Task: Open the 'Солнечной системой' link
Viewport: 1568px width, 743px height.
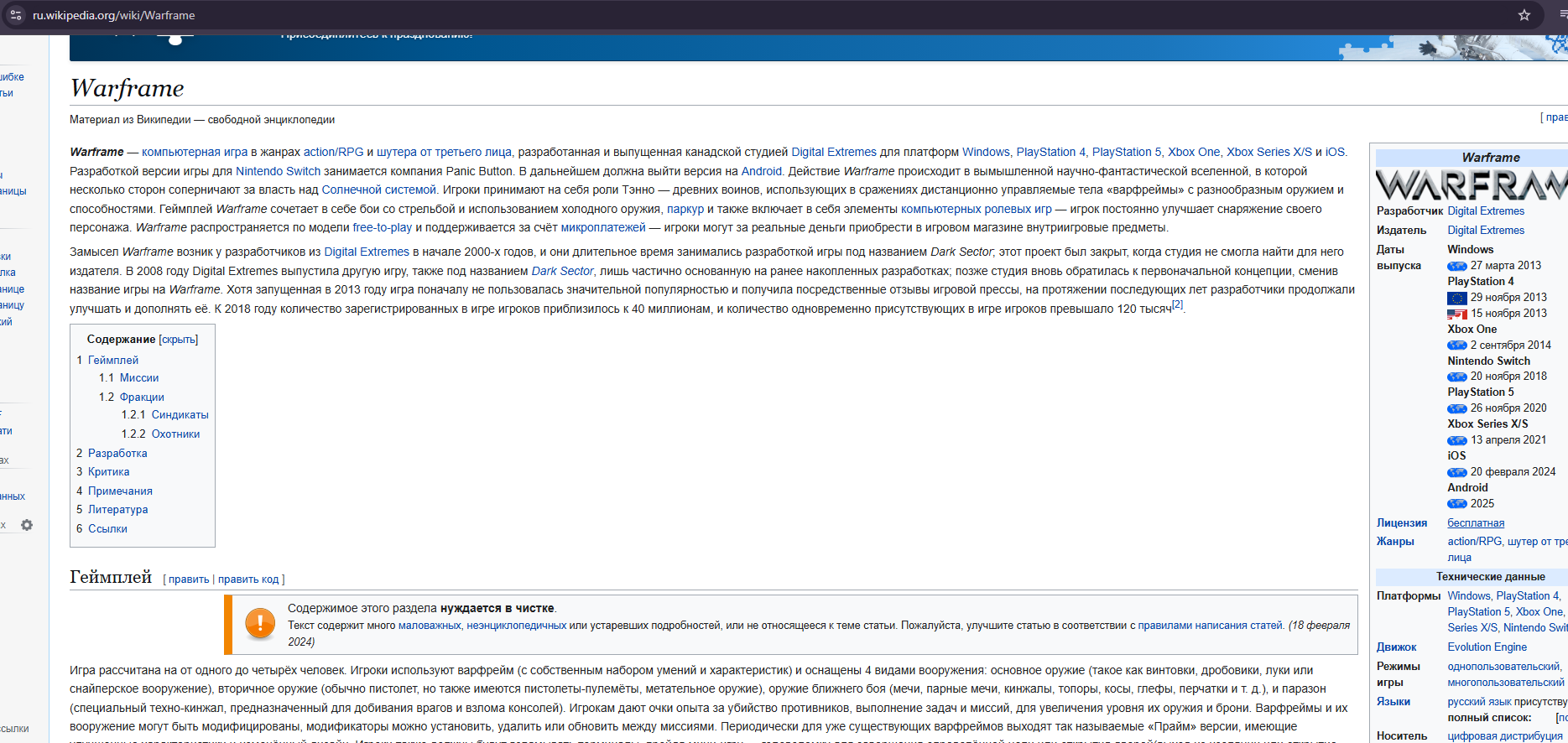Action: pyautogui.click(x=379, y=190)
